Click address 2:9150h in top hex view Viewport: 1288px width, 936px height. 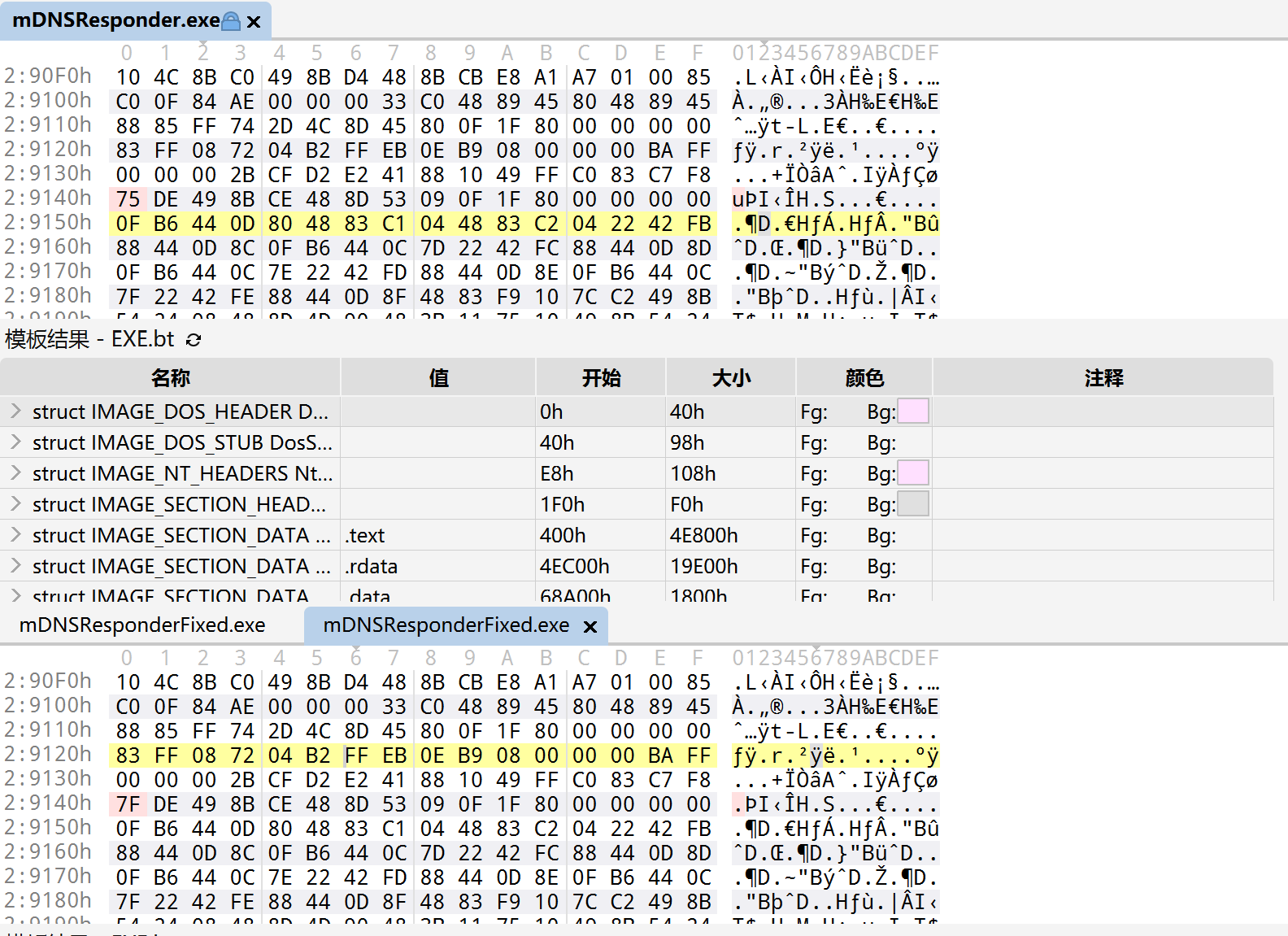[48, 222]
